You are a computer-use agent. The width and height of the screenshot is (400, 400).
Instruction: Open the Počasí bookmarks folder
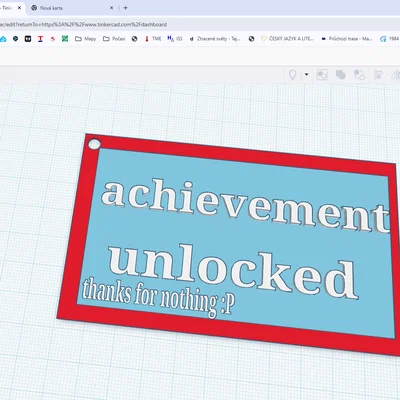tap(114, 39)
